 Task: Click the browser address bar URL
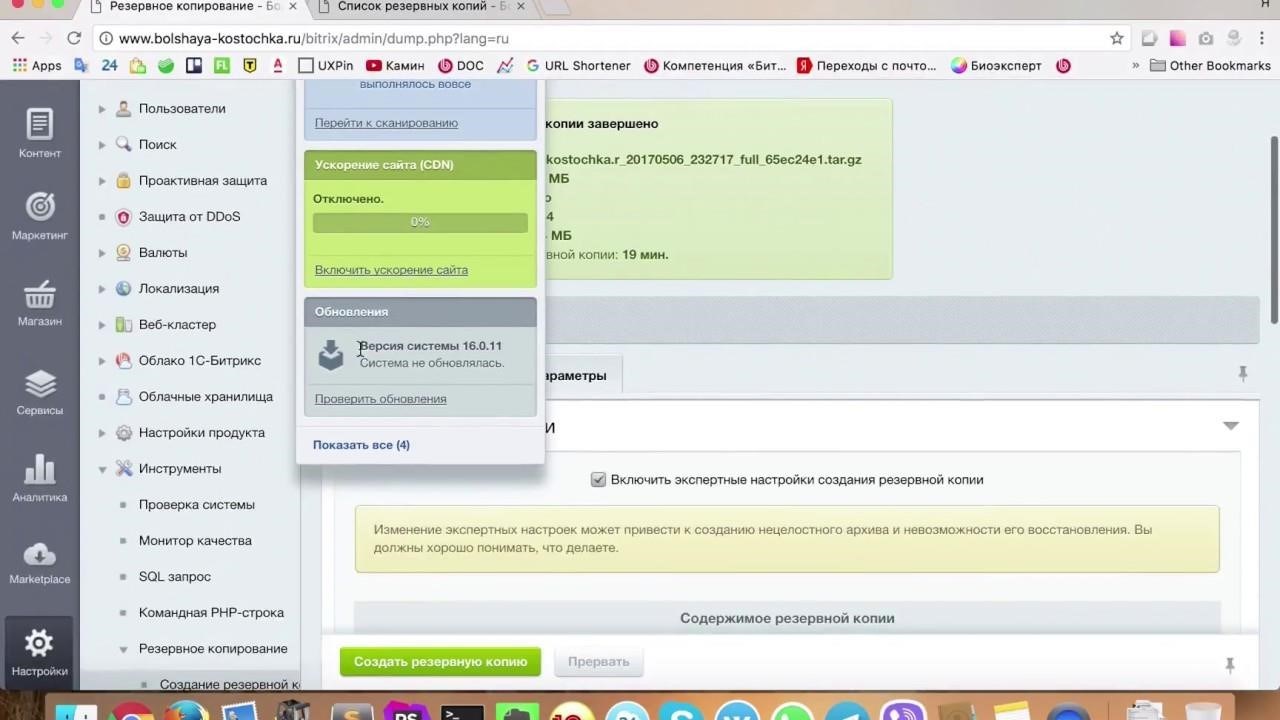click(x=313, y=38)
